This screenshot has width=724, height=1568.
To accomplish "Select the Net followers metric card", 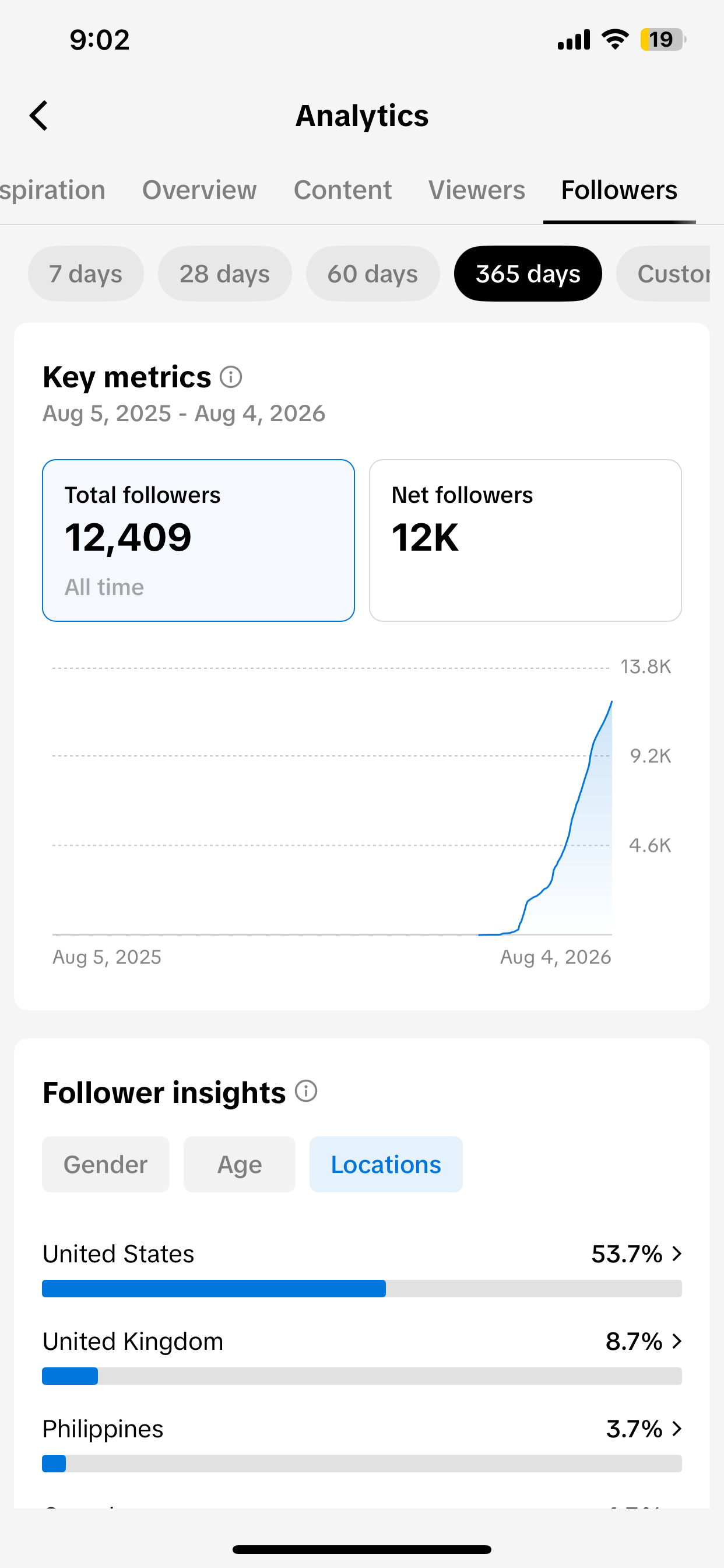I will coord(525,541).
